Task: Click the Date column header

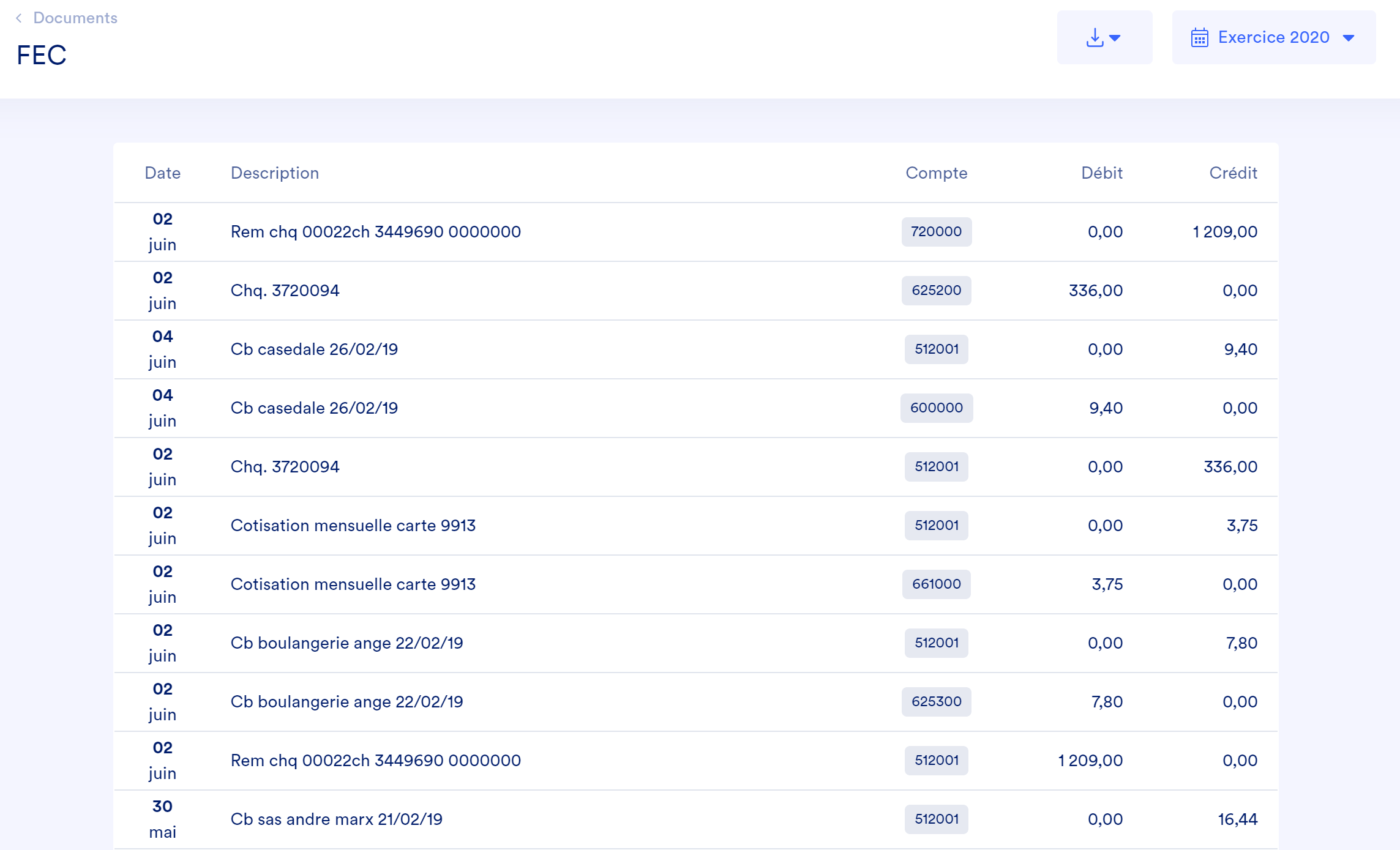Action: click(x=162, y=173)
